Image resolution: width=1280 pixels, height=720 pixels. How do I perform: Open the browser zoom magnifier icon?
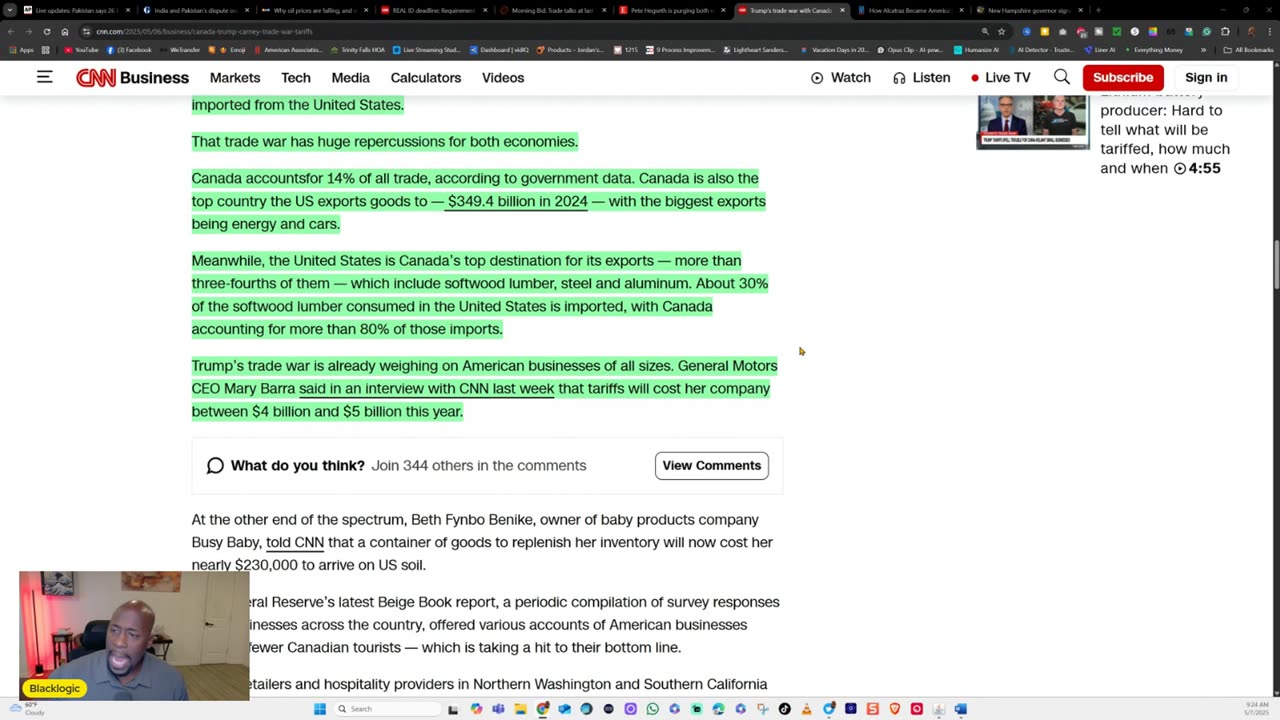[985, 31]
